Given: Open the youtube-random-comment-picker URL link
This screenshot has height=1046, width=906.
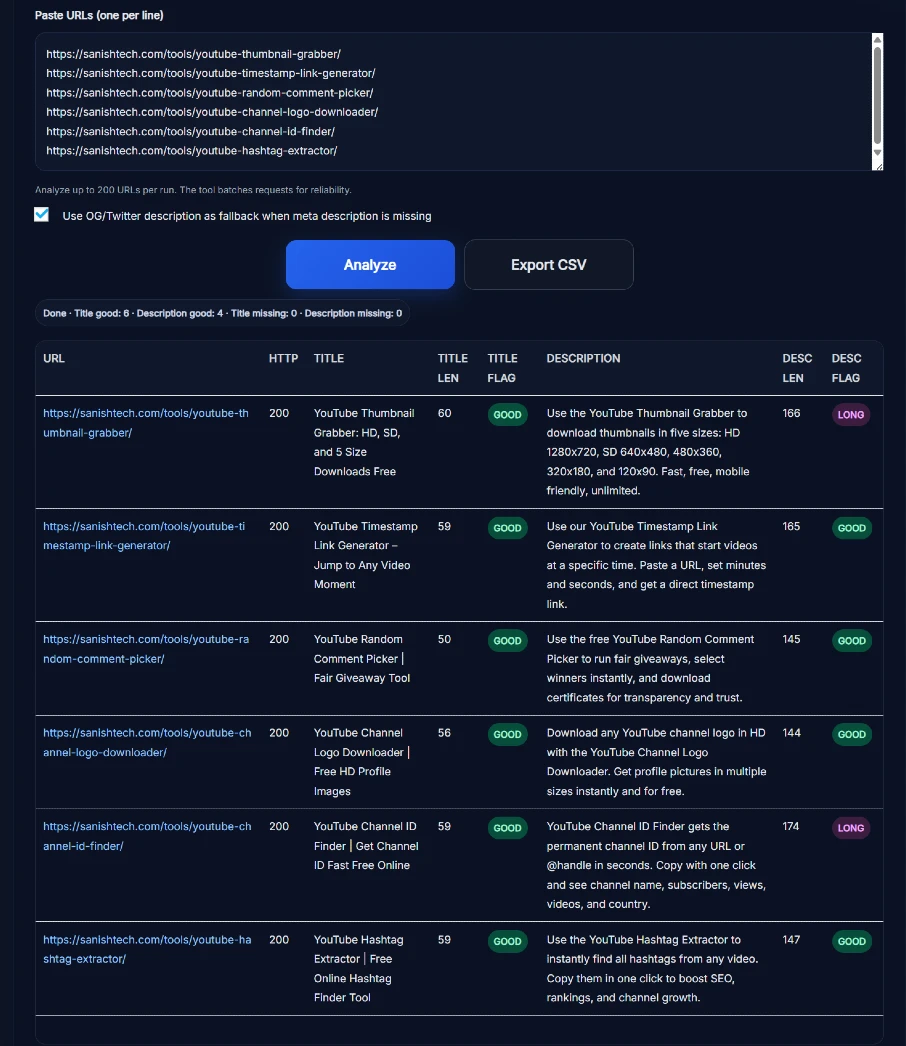Looking at the screenshot, I should pyautogui.click(x=146, y=649).
